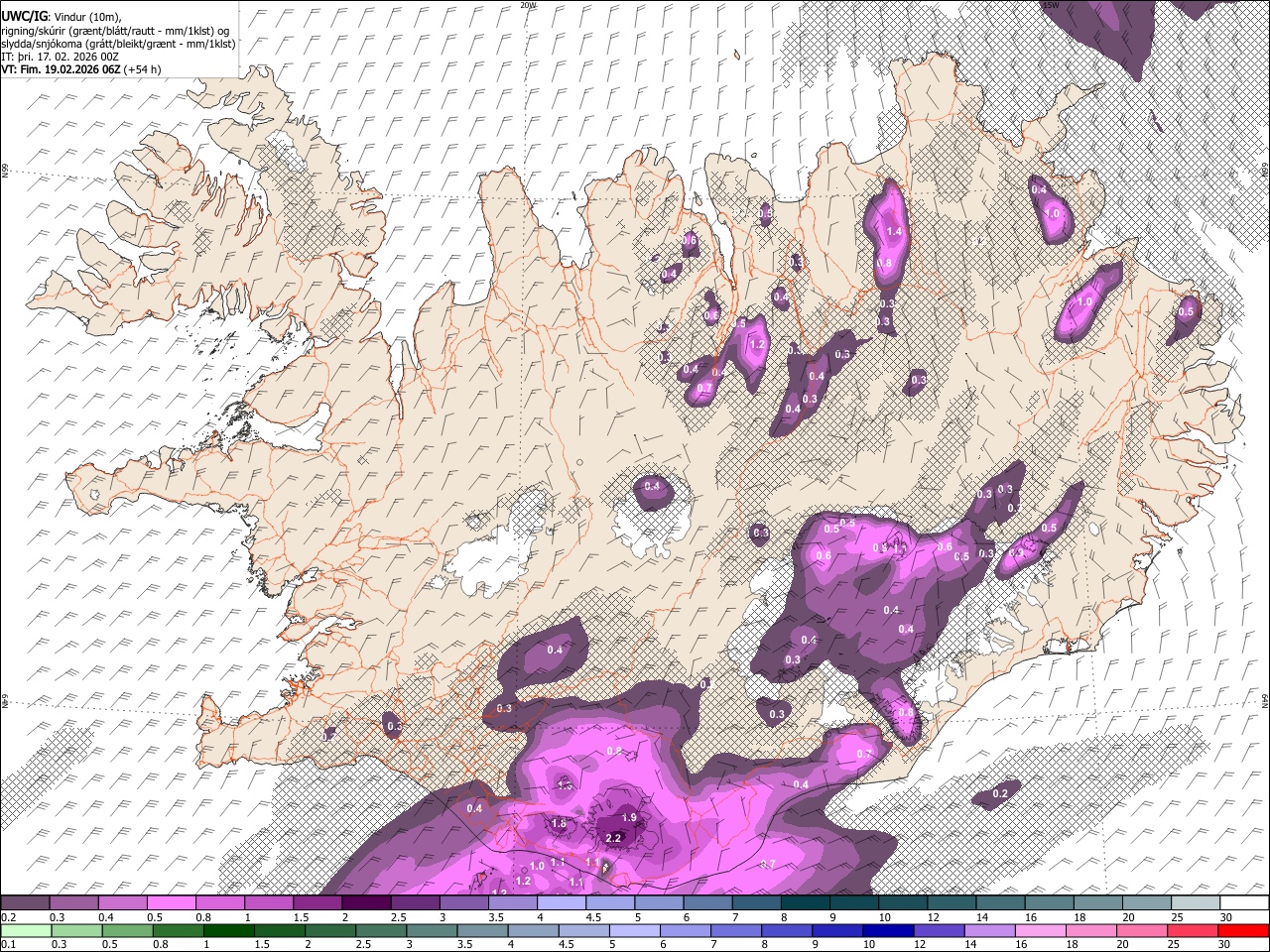Select the pale grey swatch between 25 and 30, top row
Viewport: 1270px width, 952px height.
(1196, 902)
